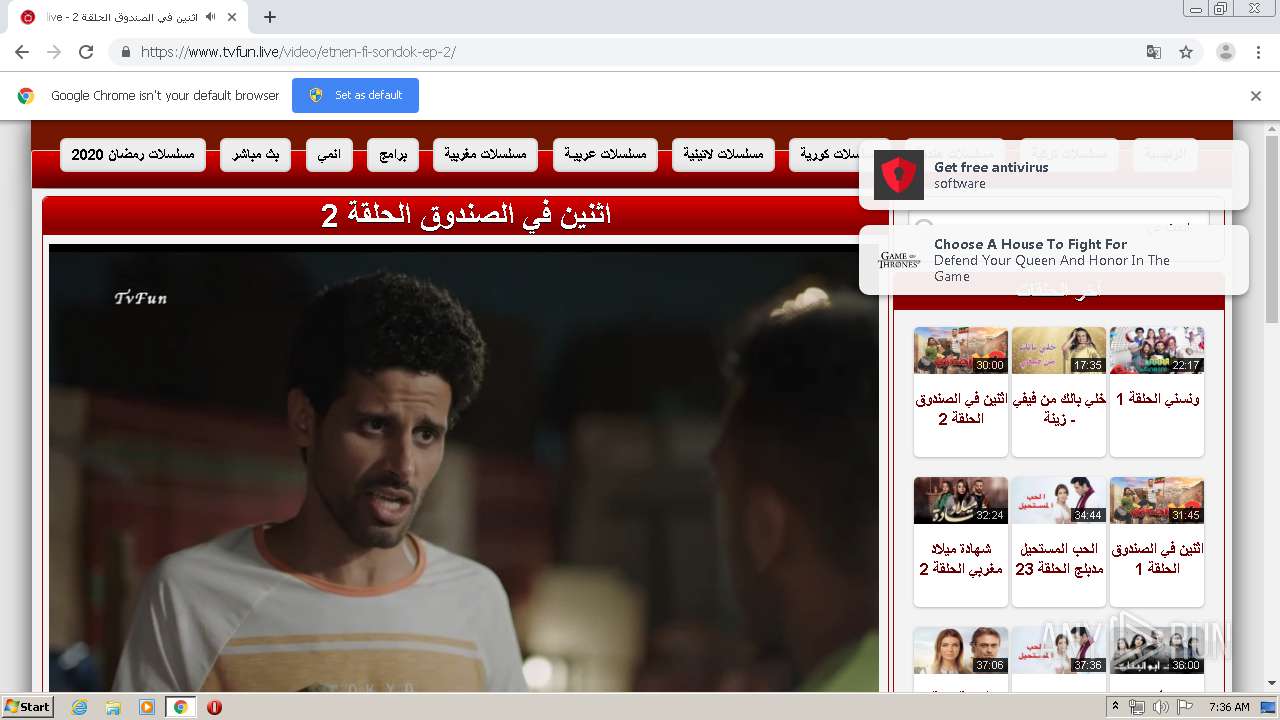Open the 22:17 ونسني الحلقة 1 thumbnail
This screenshot has height=720, width=1280.
1157,350
